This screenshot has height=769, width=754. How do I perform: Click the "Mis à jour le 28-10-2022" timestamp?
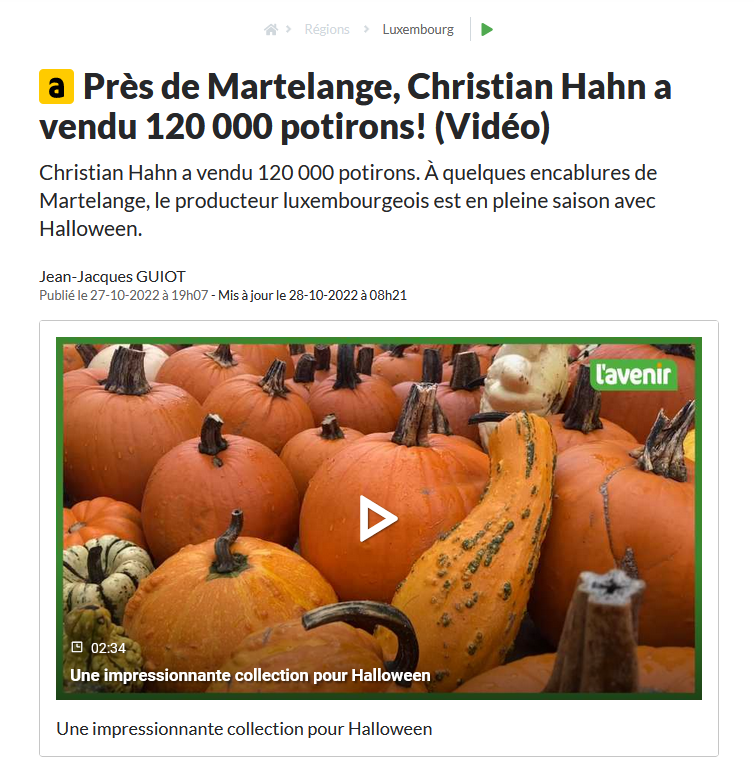[312, 295]
